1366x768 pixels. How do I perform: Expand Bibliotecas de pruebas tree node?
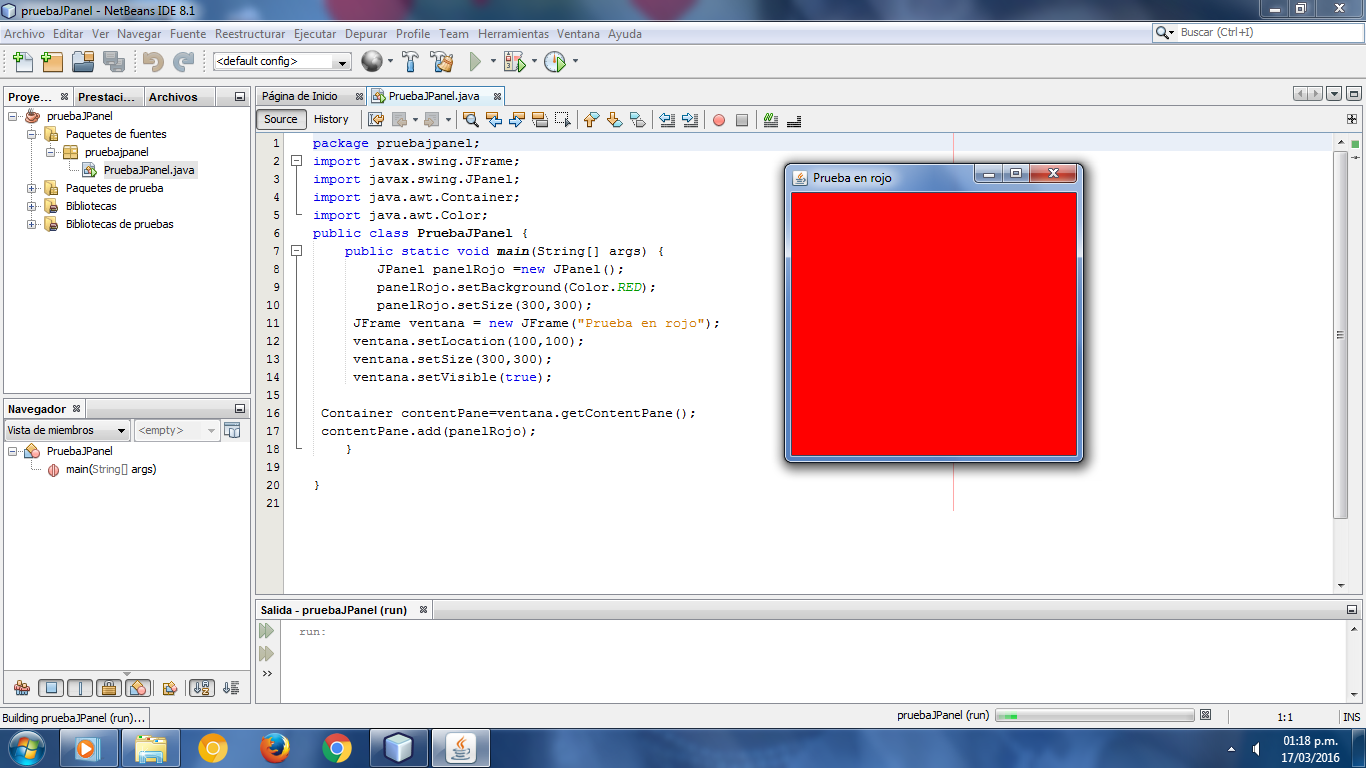tap(32, 224)
